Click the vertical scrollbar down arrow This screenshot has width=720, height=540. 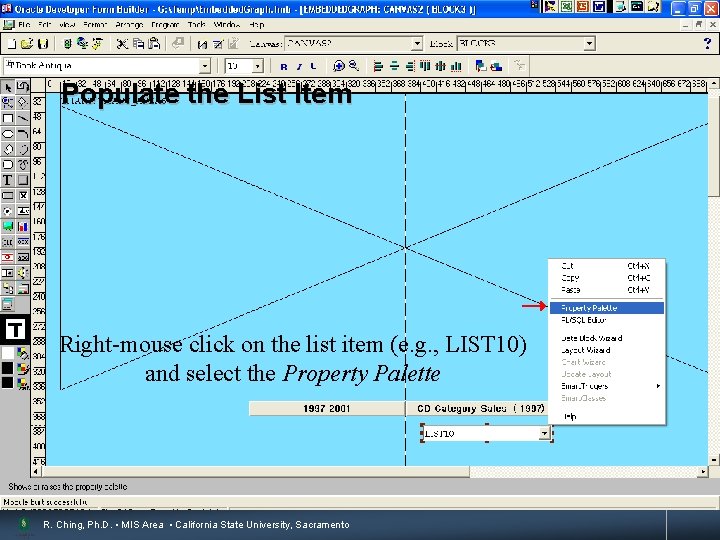point(713,460)
